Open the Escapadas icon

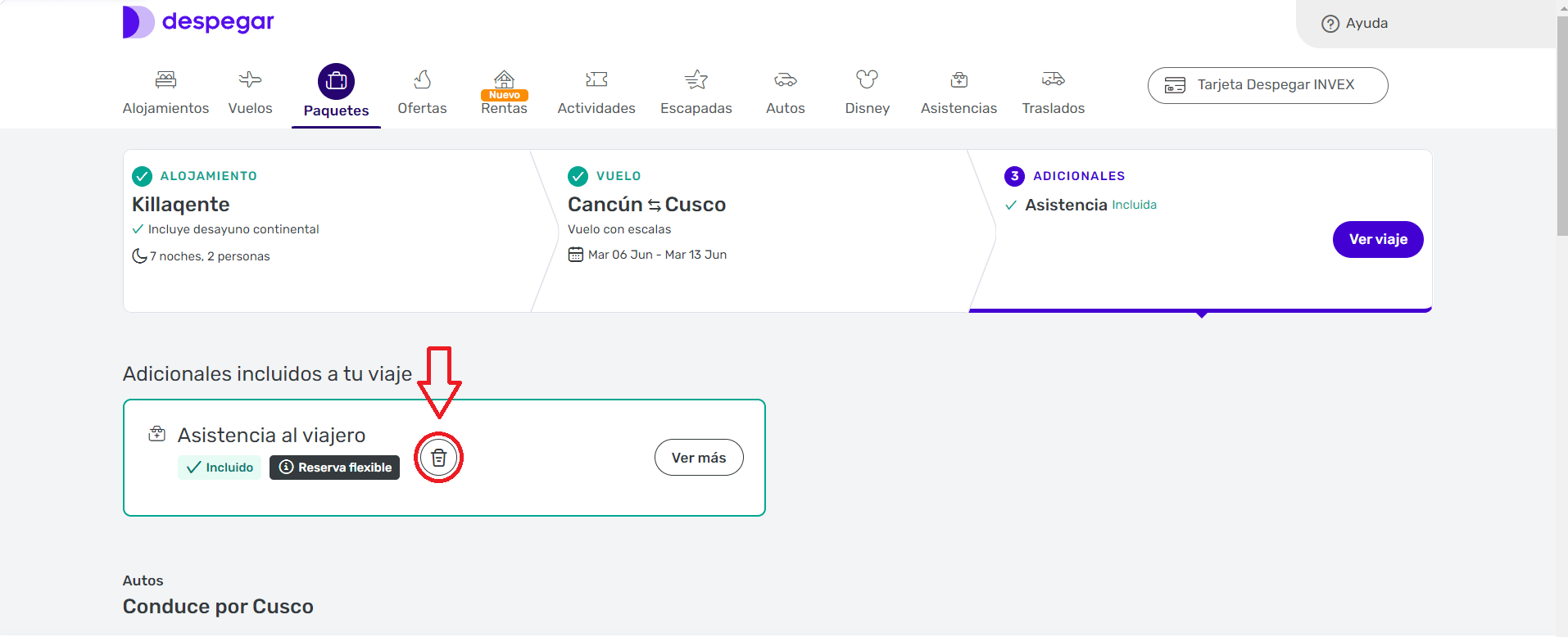[x=696, y=79]
